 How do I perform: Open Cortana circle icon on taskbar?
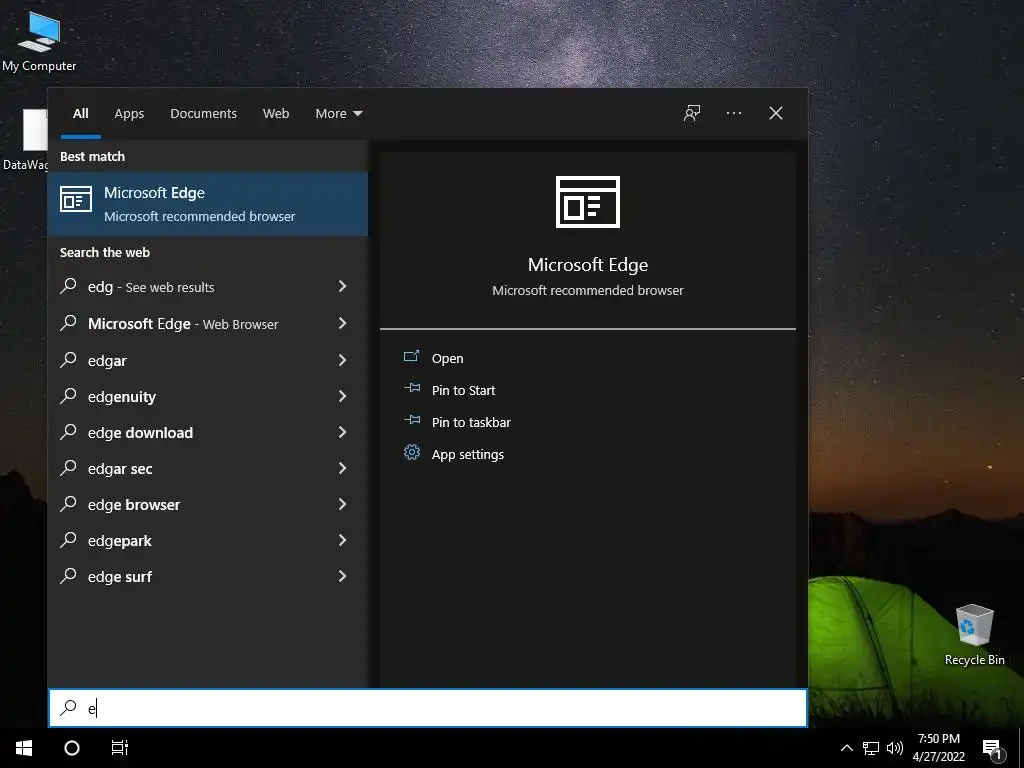pos(72,748)
